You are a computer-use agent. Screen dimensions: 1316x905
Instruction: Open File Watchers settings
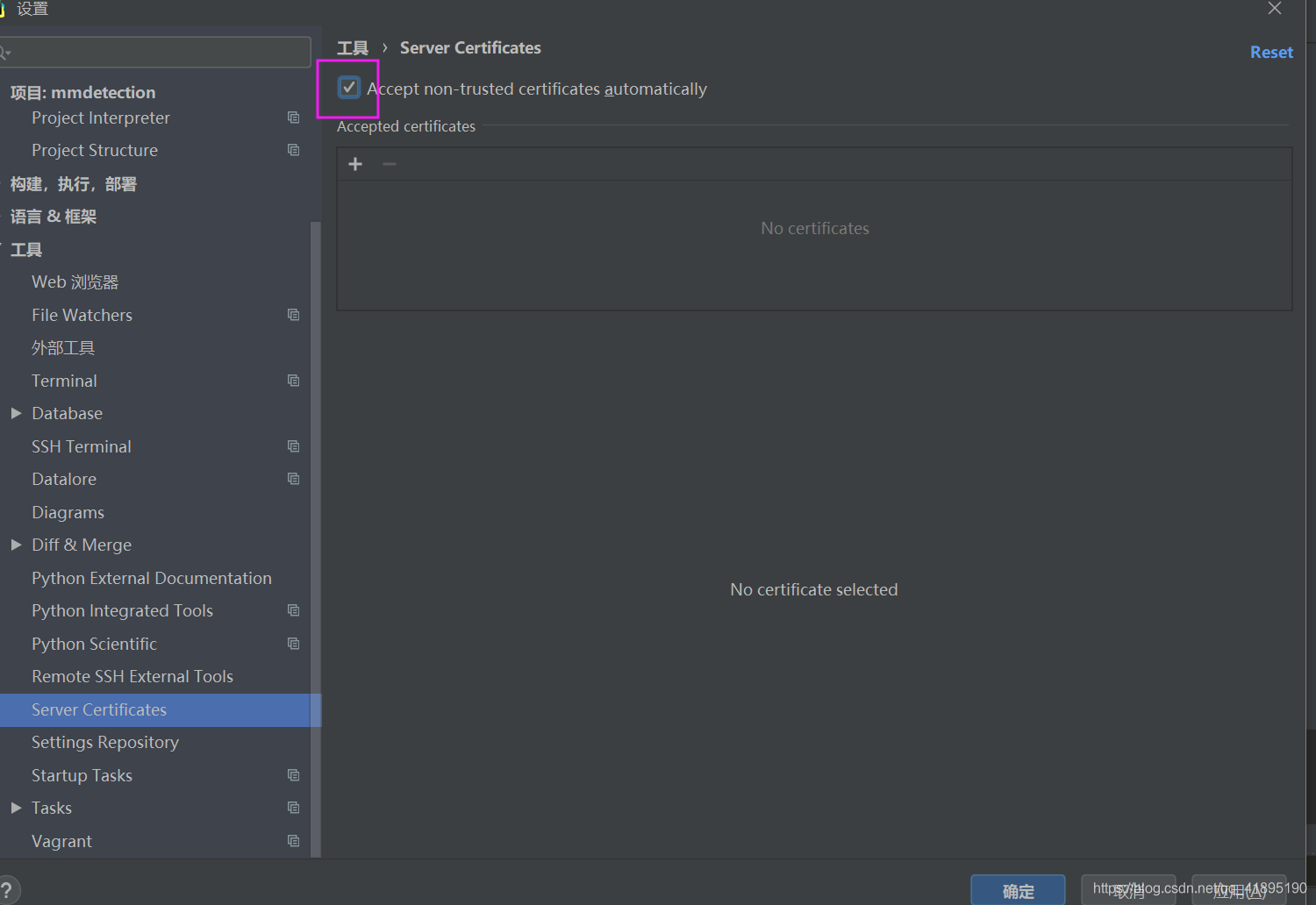(x=82, y=315)
